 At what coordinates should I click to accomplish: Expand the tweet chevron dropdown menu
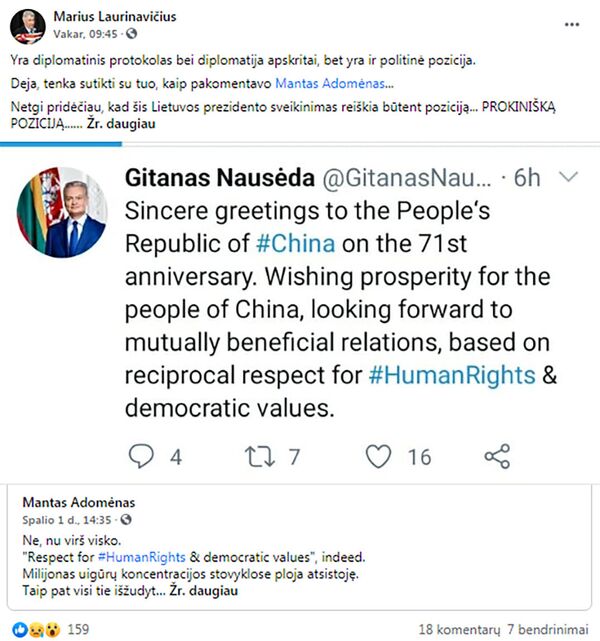coord(568,177)
